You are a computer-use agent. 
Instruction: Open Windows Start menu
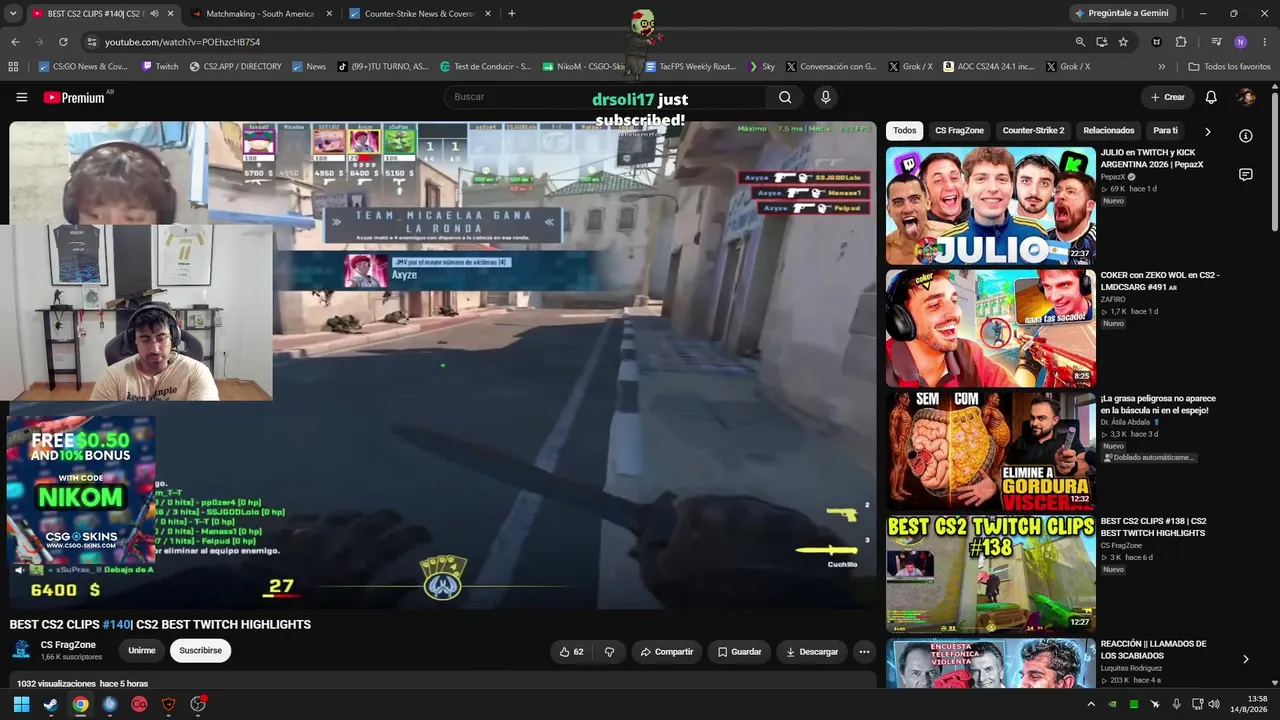tap(21, 704)
